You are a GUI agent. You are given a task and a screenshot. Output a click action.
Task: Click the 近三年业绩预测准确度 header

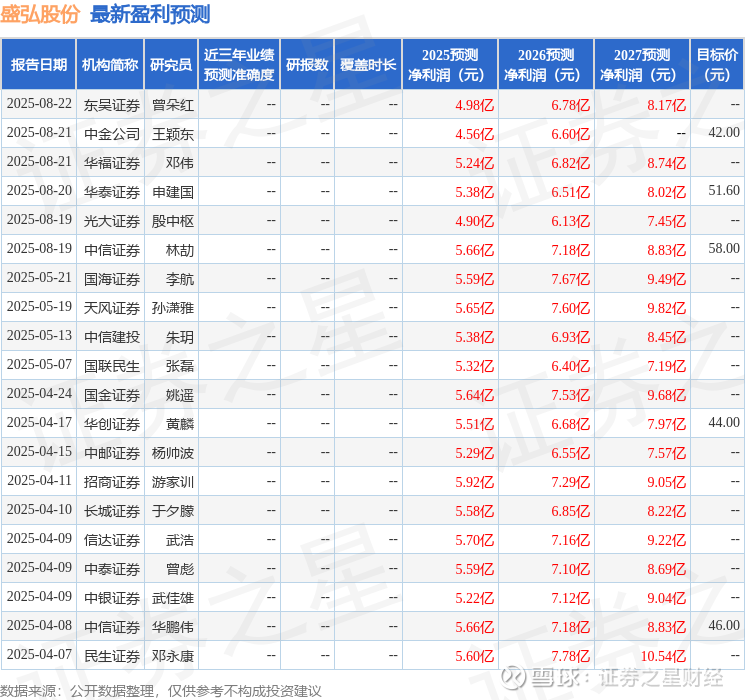[x=239, y=65]
